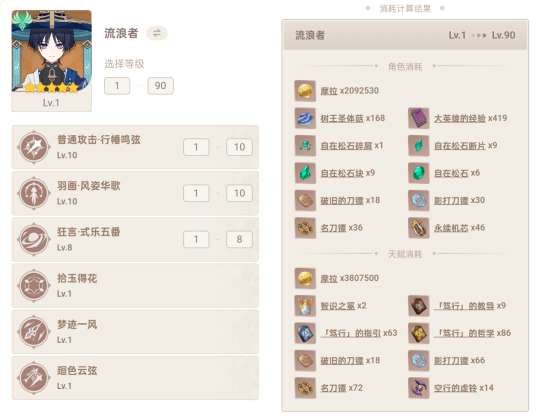Screen dimensions: 540x416
Task: Click the 梦迹一风 passive talent icon
Action: coord(34,332)
